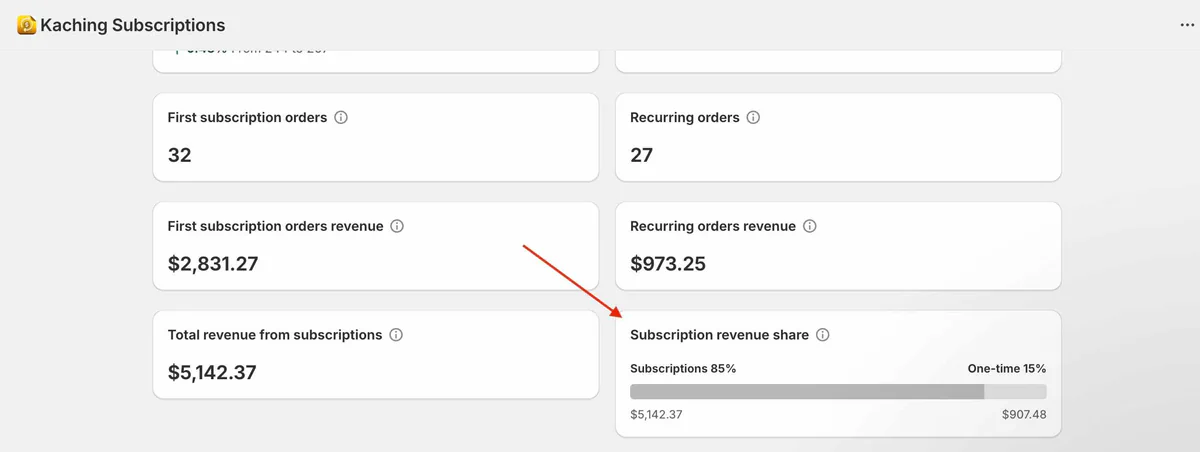Click the $907.48 one-time amount
Screen dimensions: 1200x452
click(1024, 414)
